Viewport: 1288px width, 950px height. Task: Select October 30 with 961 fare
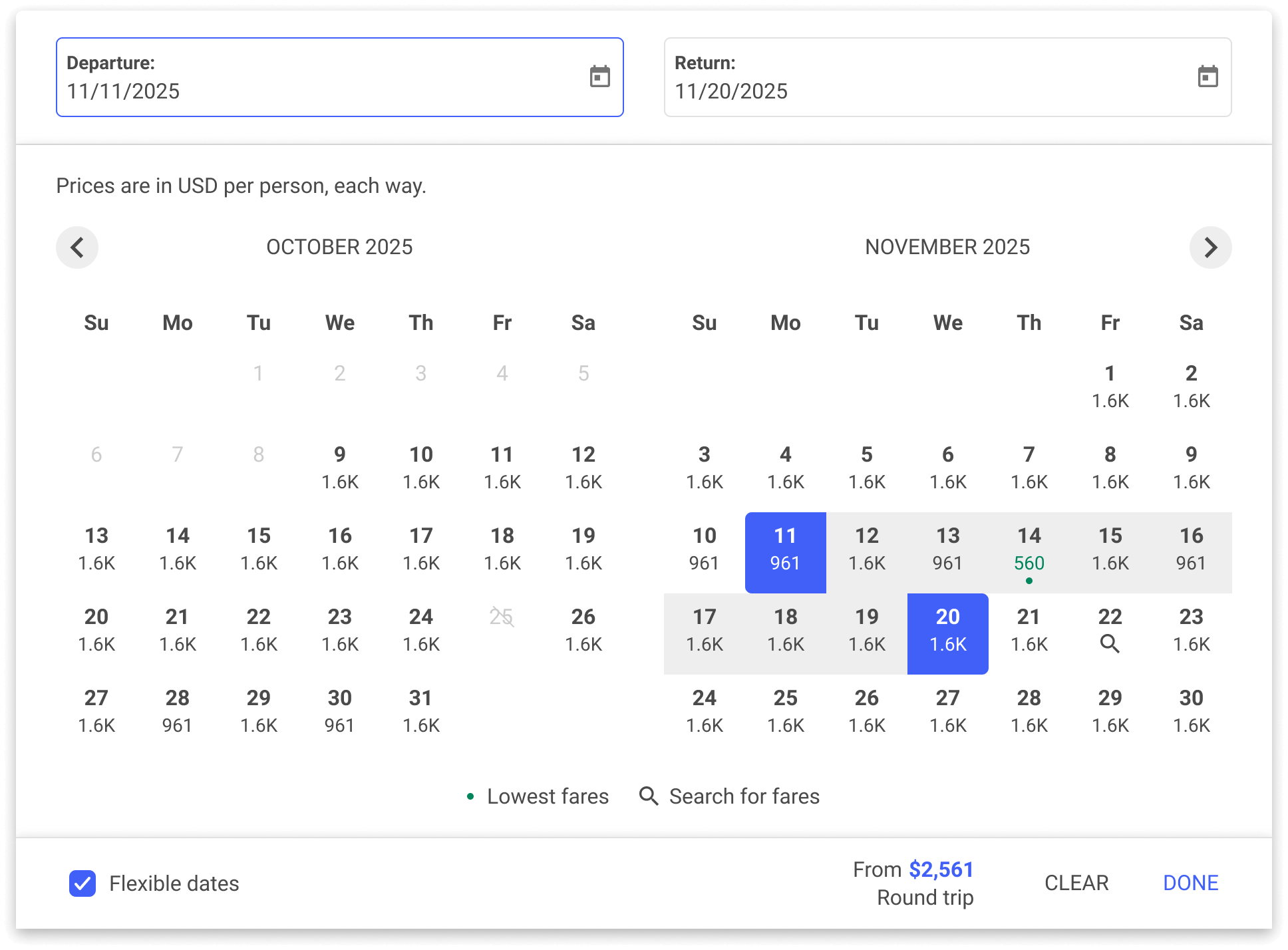(x=340, y=711)
